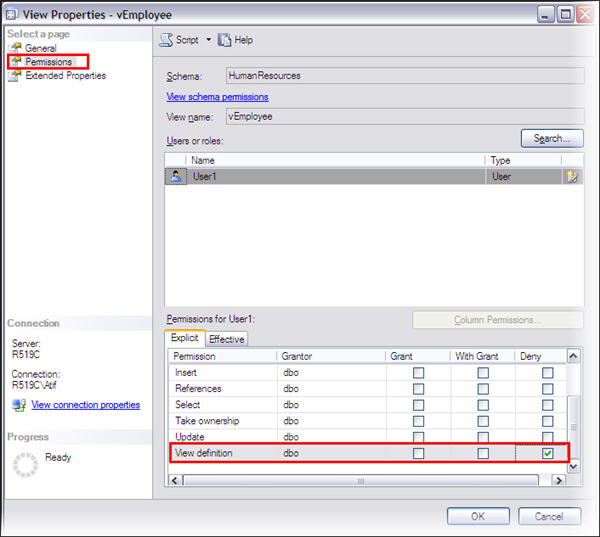Select the General page icon
Viewport: 600px width, 537px height.
[x=15, y=48]
